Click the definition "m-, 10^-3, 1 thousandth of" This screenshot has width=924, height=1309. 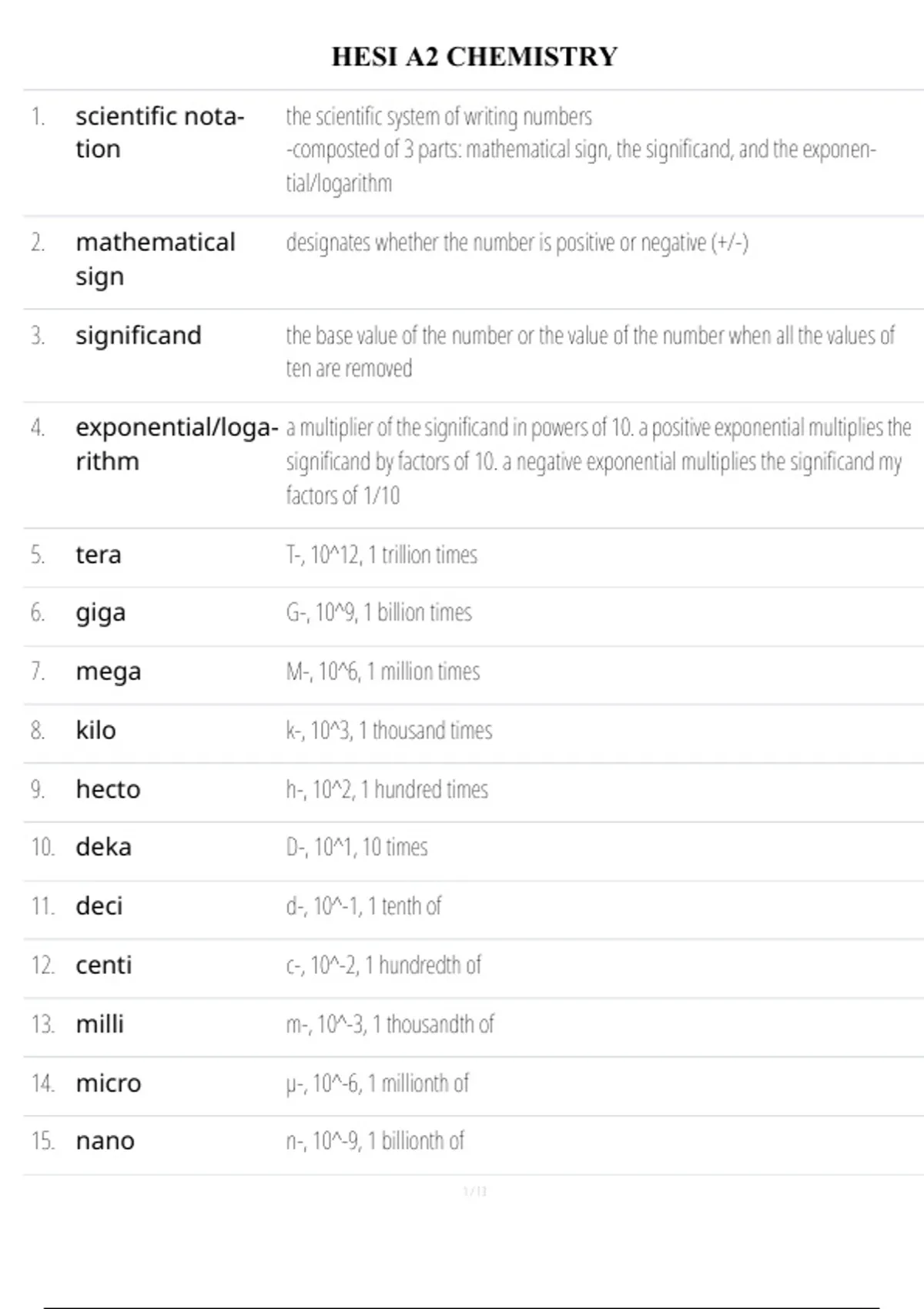pyautogui.click(x=390, y=1024)
